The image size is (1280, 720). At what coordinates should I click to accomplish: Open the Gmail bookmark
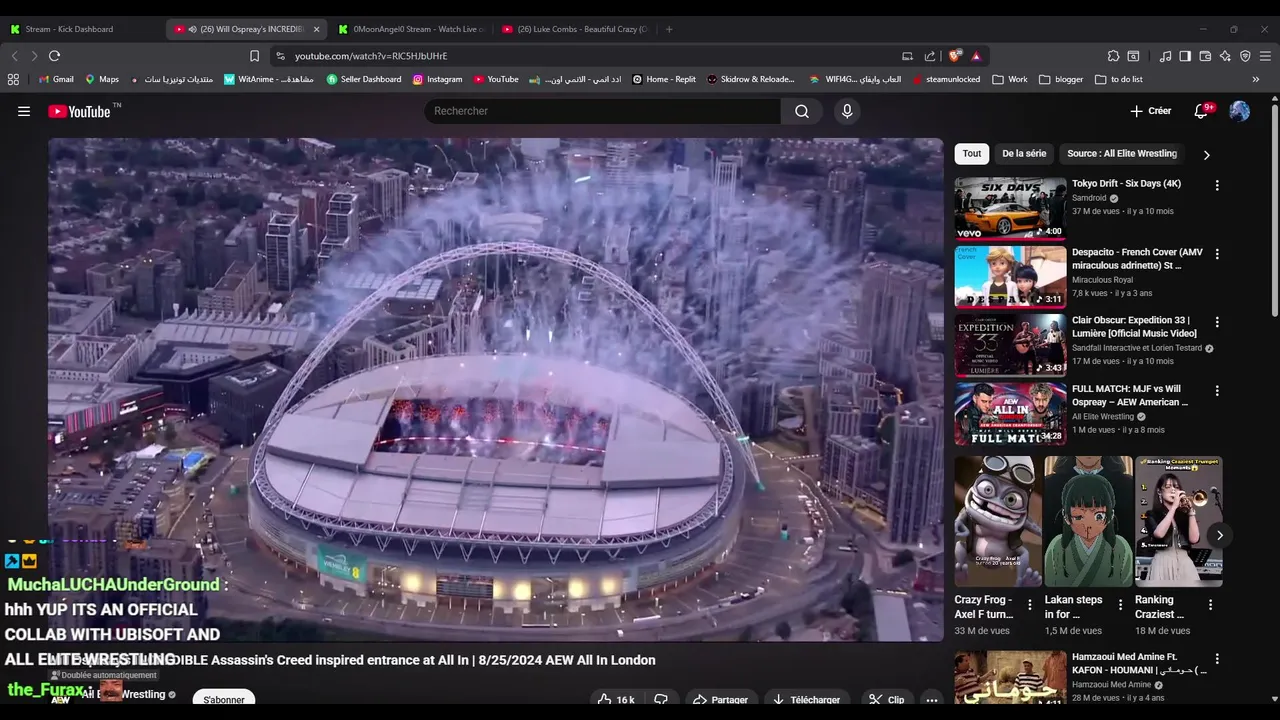[x=55, y=79]
